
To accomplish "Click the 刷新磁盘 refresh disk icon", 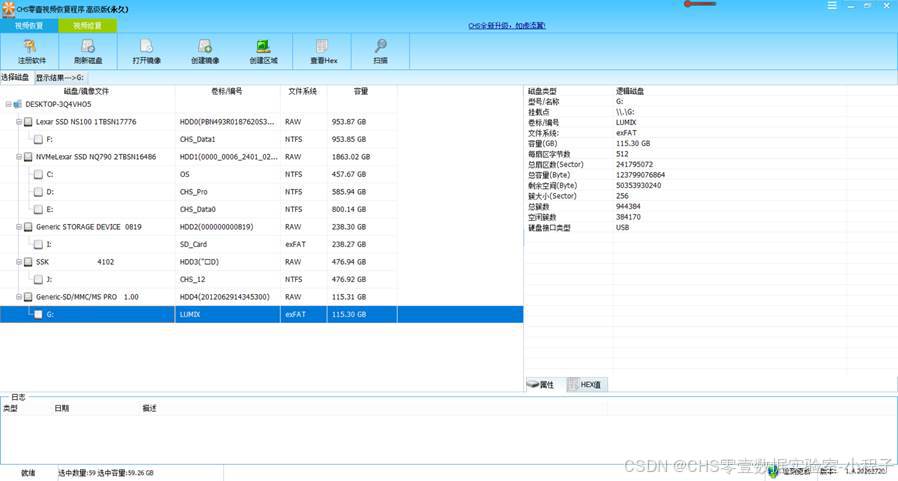I will point(88,46).
